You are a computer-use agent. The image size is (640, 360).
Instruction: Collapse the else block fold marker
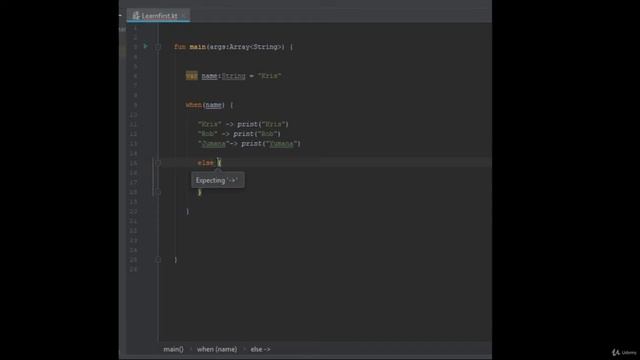coord(158,163)
